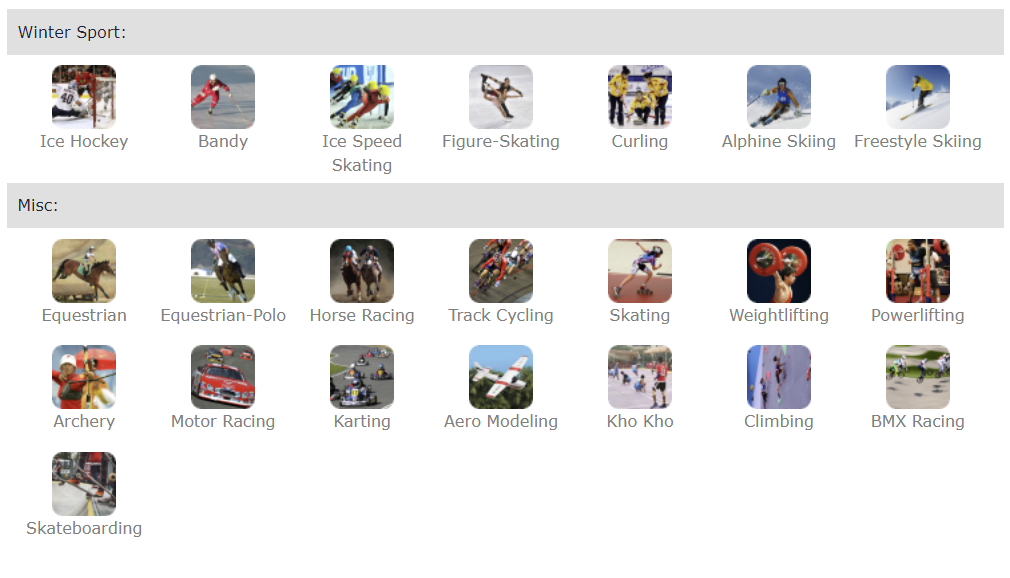Follow the Equestrian-Polo text link
1010x578 pixels.
[223, 315]
